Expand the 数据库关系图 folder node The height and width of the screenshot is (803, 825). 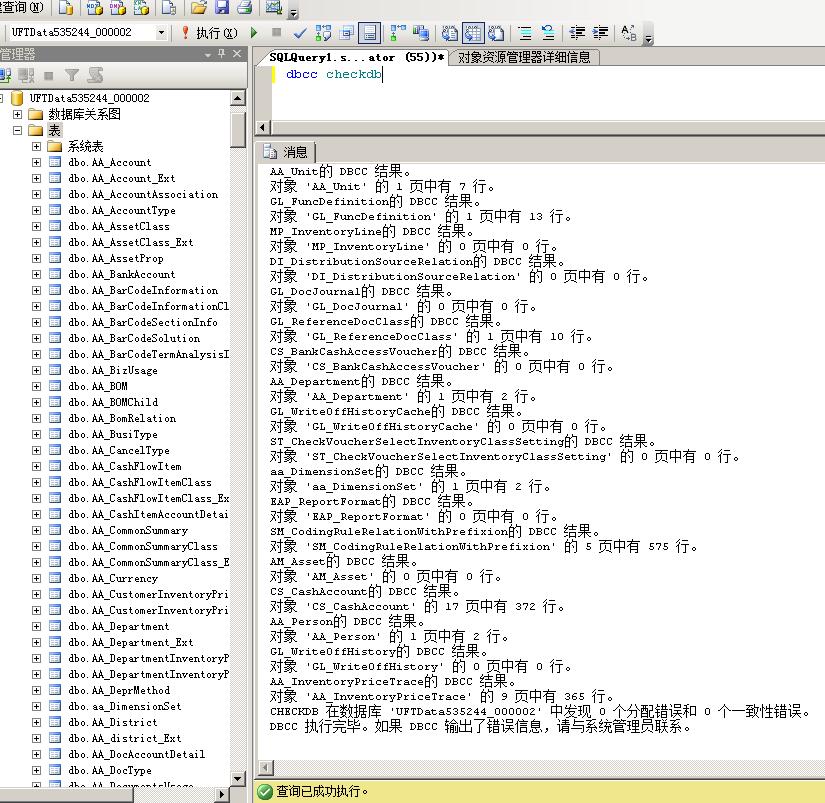(17, 114)
